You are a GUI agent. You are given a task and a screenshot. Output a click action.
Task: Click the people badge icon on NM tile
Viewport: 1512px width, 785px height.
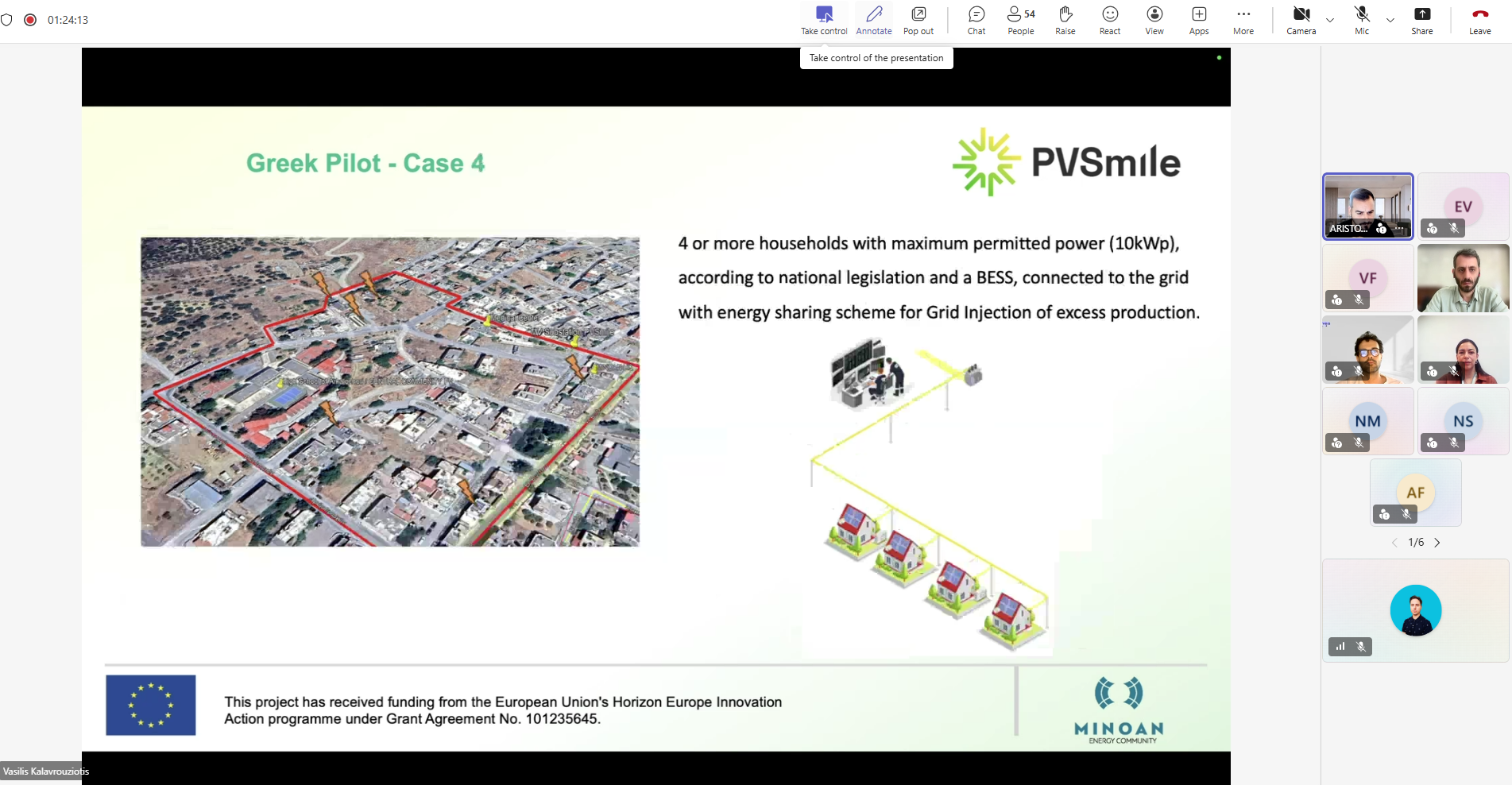click(1336, 443)
